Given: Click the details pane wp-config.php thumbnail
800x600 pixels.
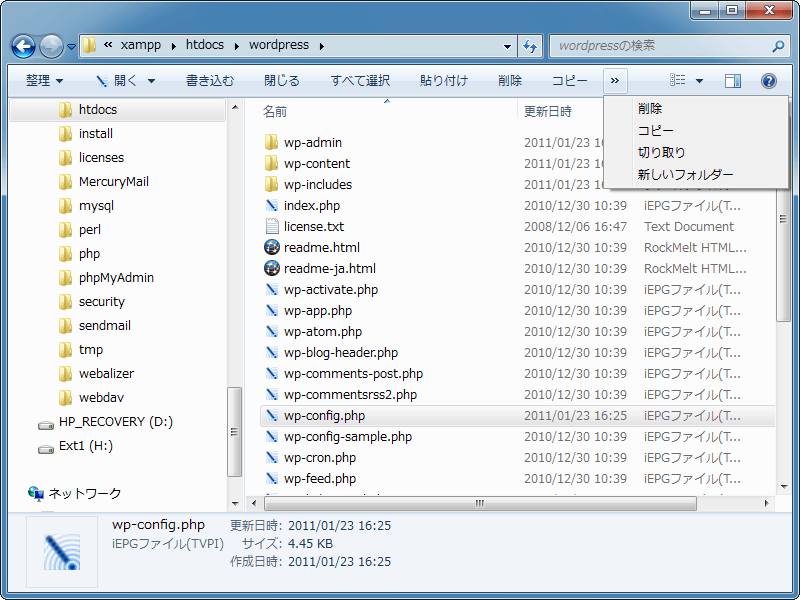Looking at the screenshot, I should [62, 552].
